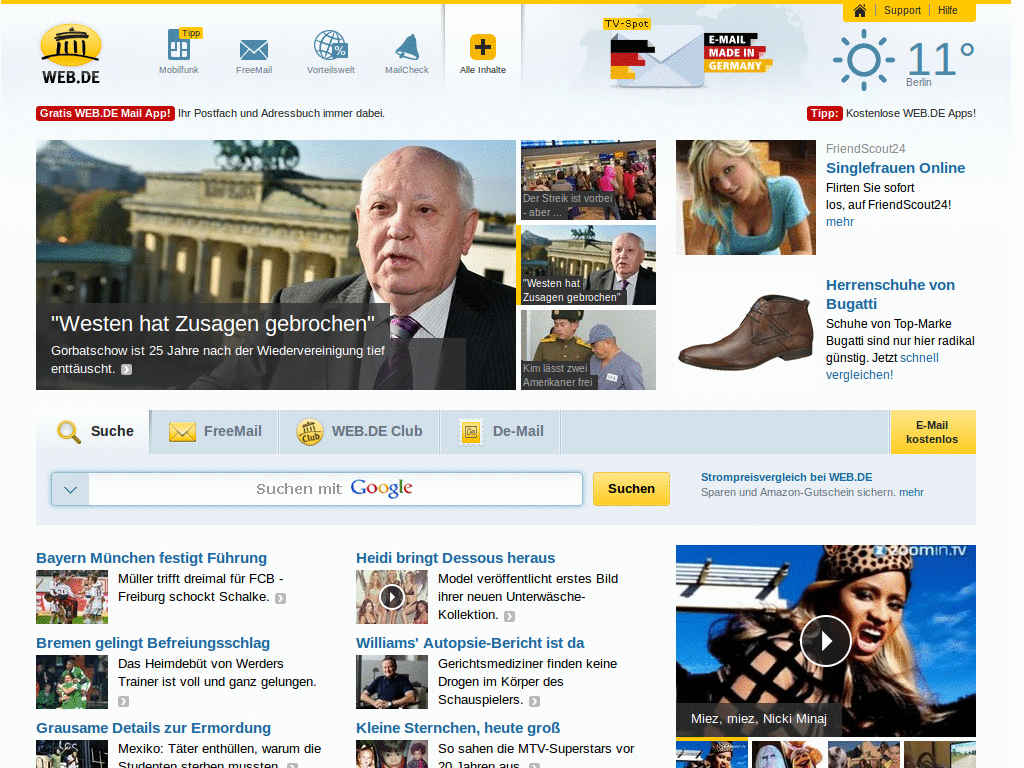Screen dimensions: 1024x768
Task: Click the yellow E-Mail kostenlos button
Action: click(933, 432)
